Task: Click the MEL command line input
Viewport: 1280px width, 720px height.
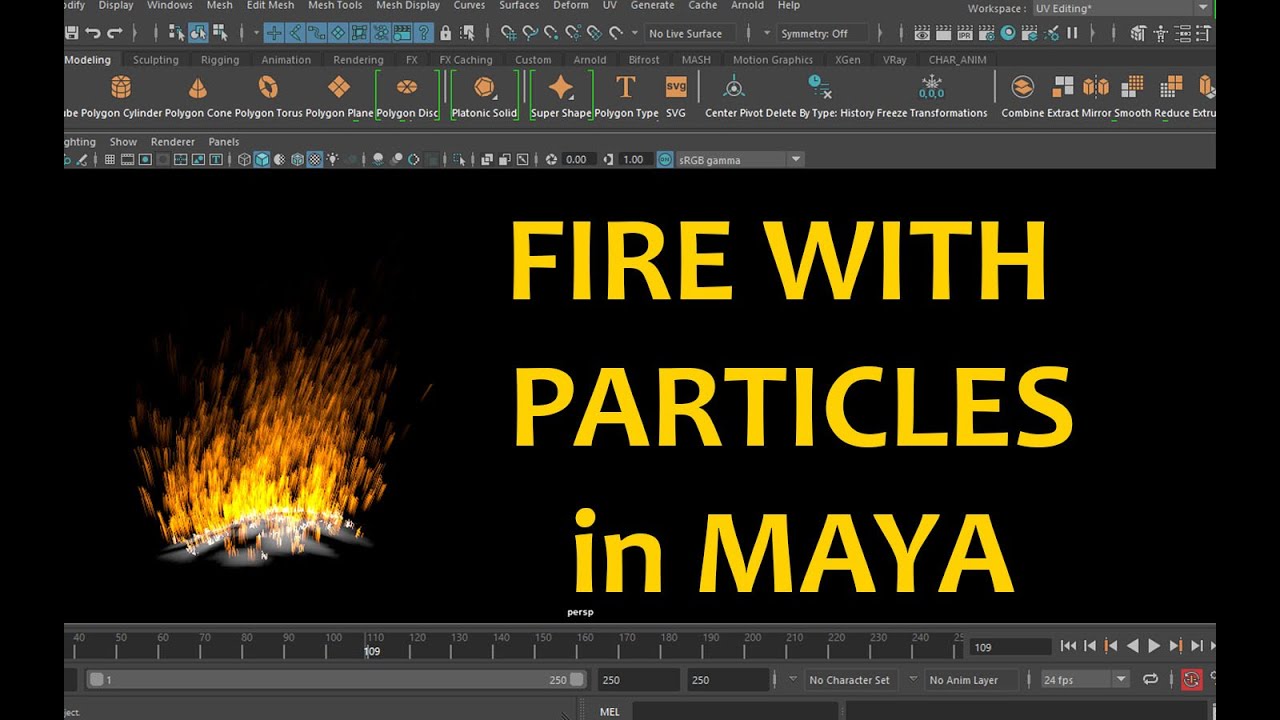Action: (x=734, y=711)
